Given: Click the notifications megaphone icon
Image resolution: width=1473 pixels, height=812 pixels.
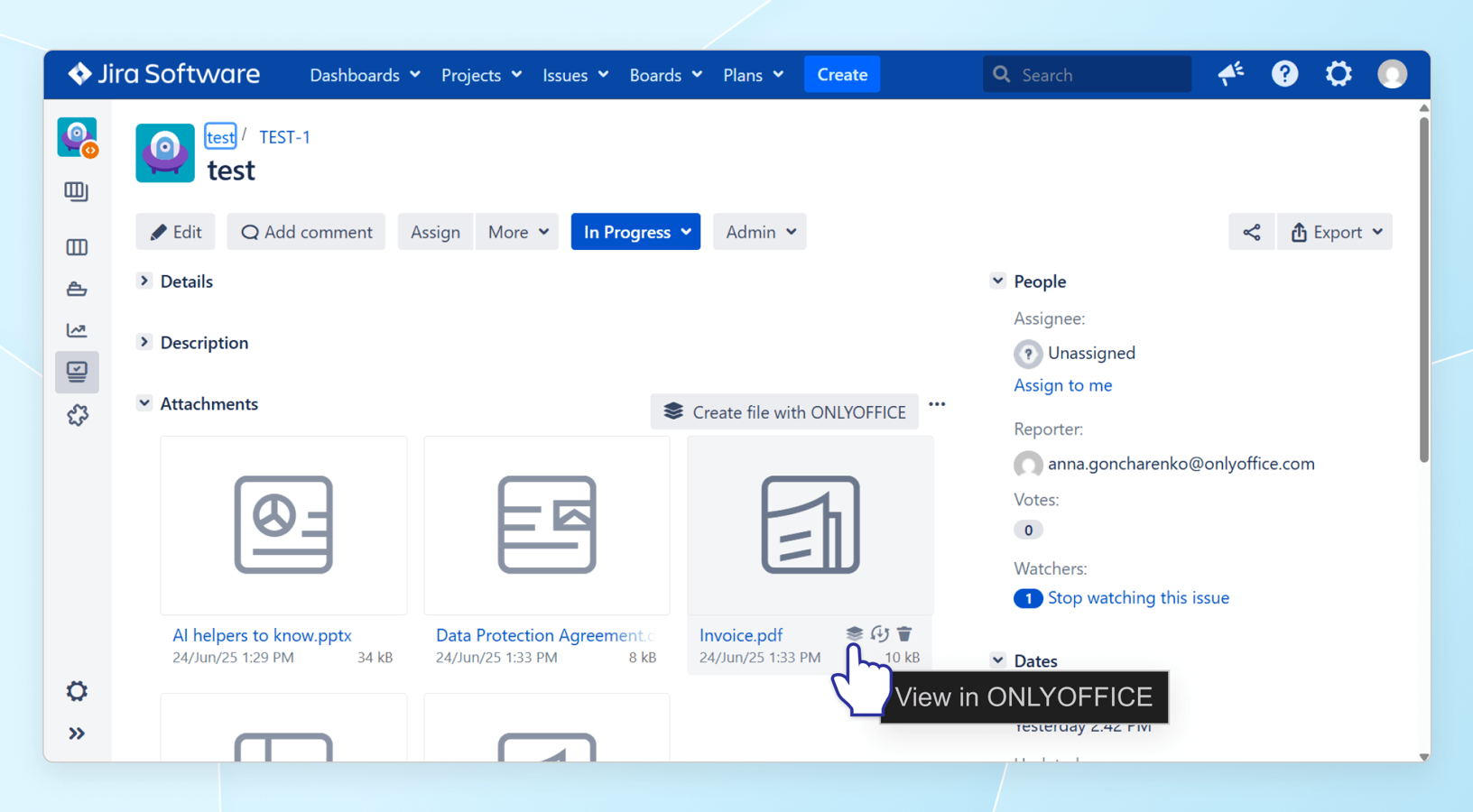Looking at the screenshot, I should 1230,74.
